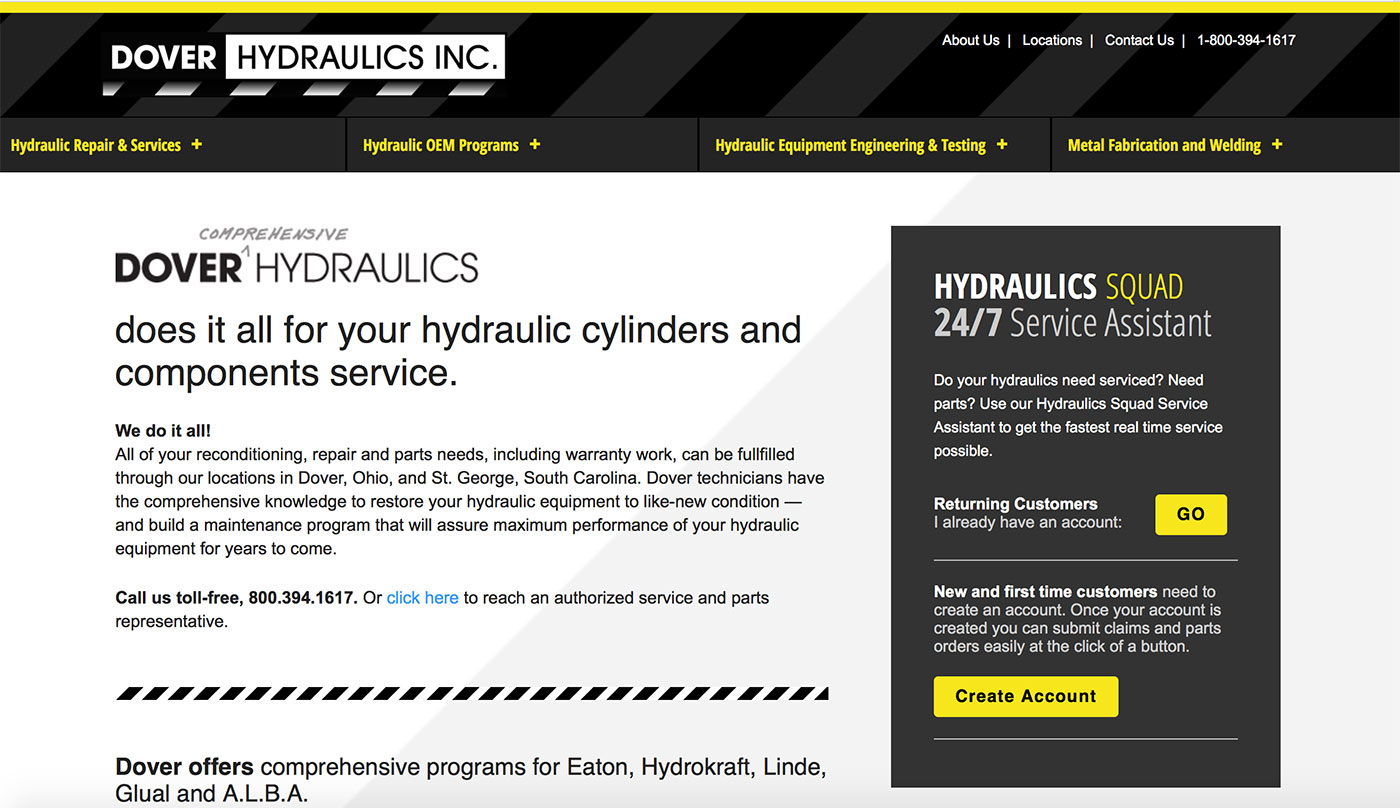
Task: Click the 'Returning Customers' label
Action: point(1016,504)
